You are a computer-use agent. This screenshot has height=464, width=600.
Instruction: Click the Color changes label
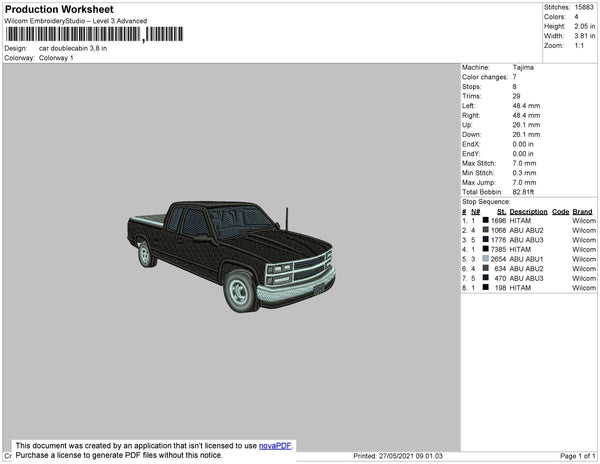coord(485,77)
